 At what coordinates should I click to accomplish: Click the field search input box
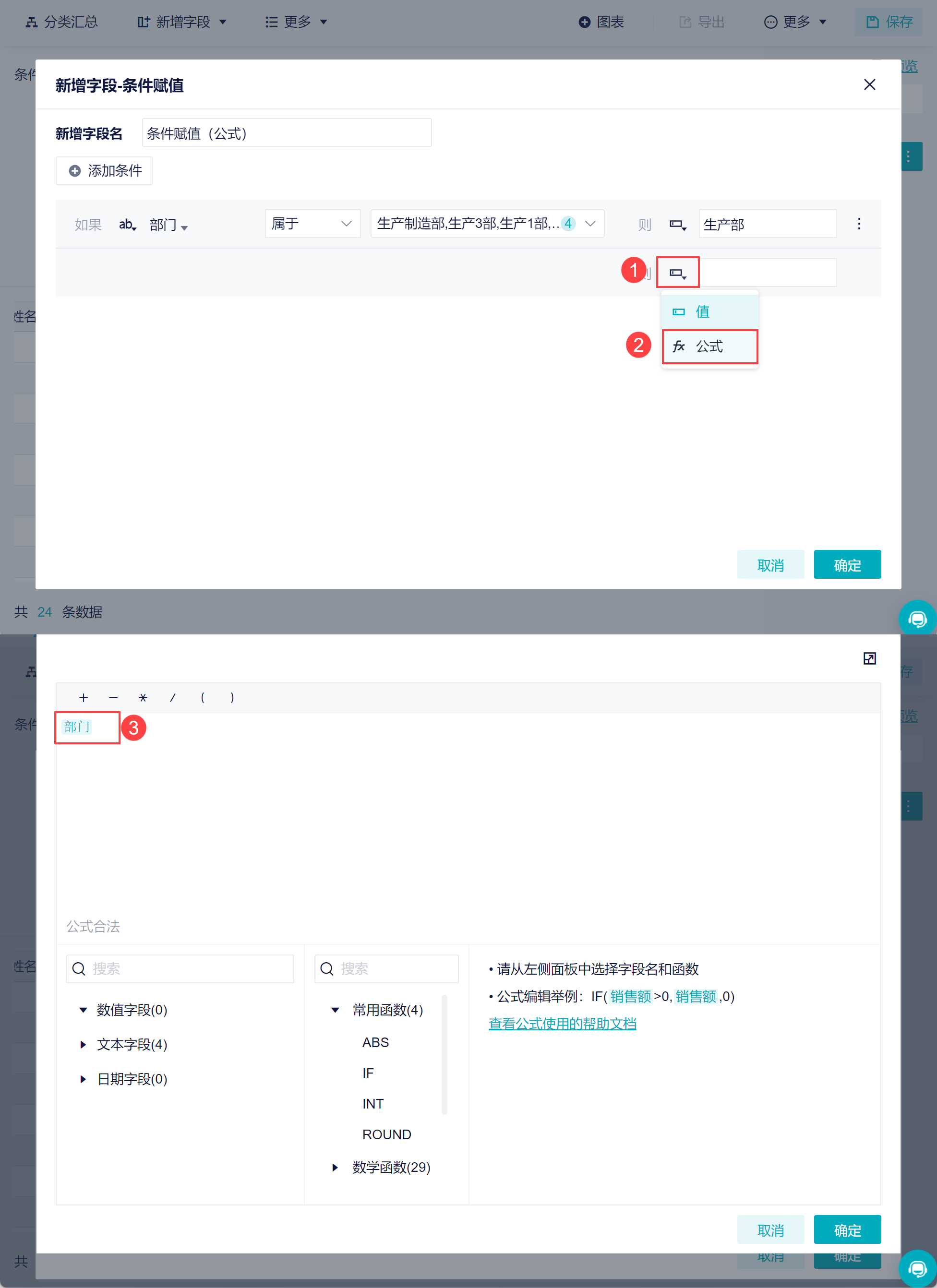click(180, 969)
